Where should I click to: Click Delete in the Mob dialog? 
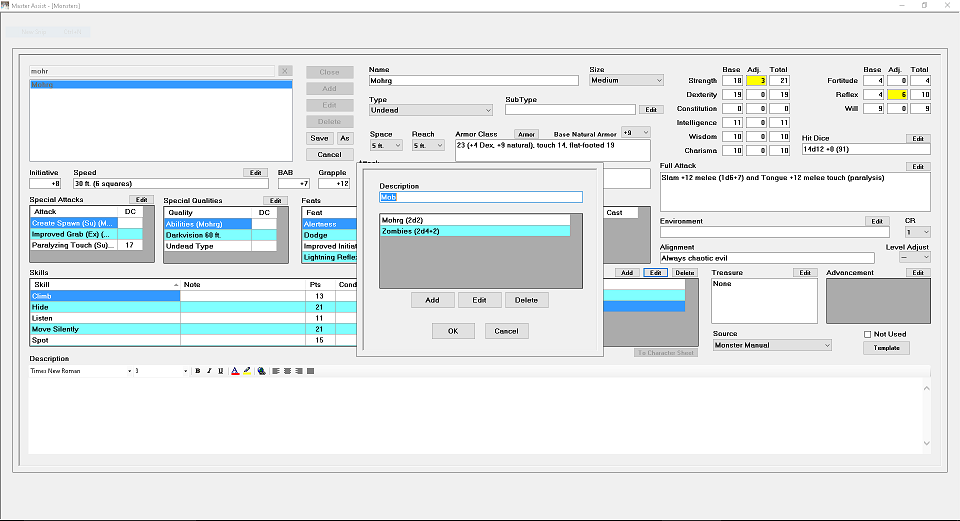pos(527,300)
